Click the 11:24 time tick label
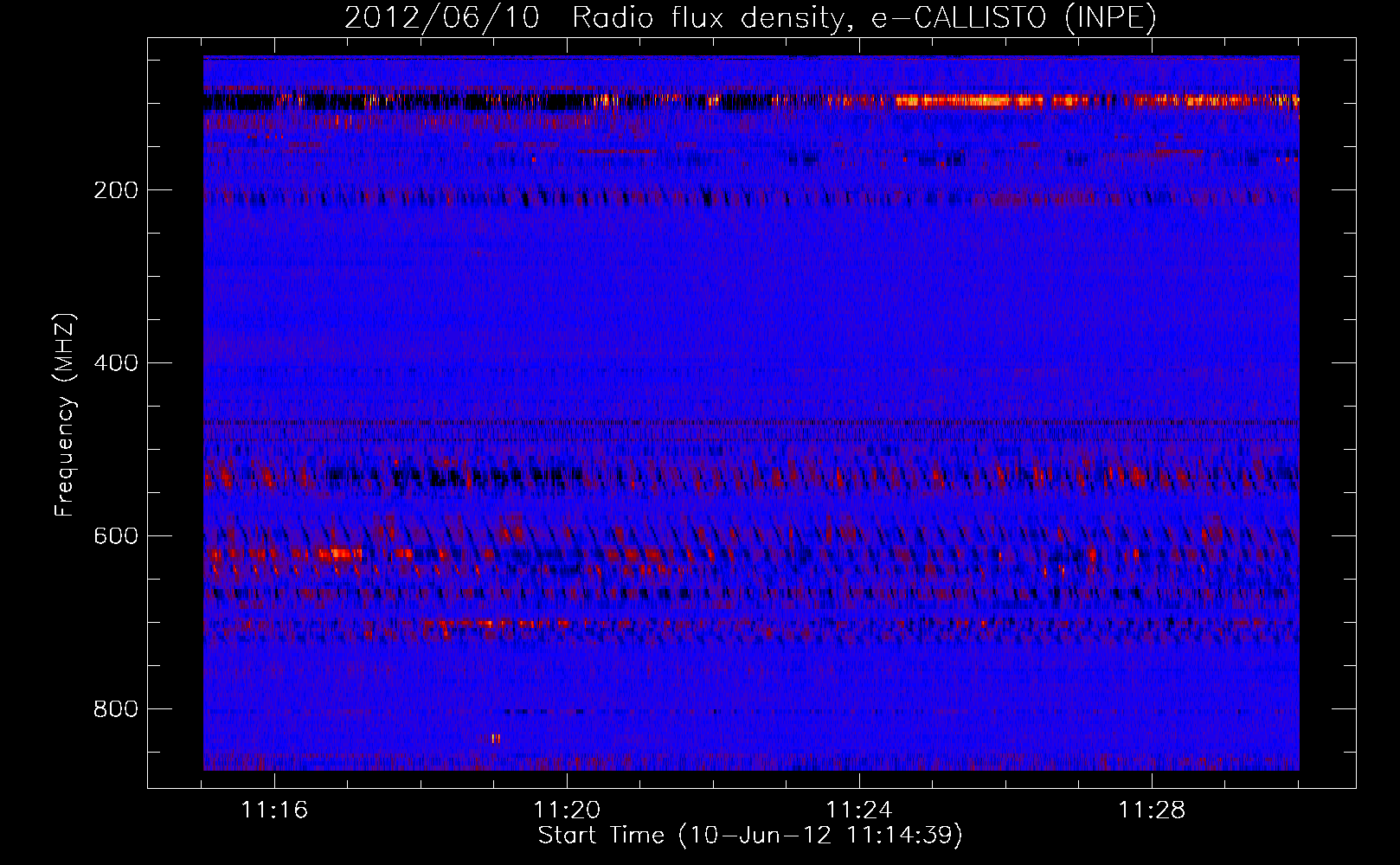Viewport: 1400px width, 865px height. 859,811
